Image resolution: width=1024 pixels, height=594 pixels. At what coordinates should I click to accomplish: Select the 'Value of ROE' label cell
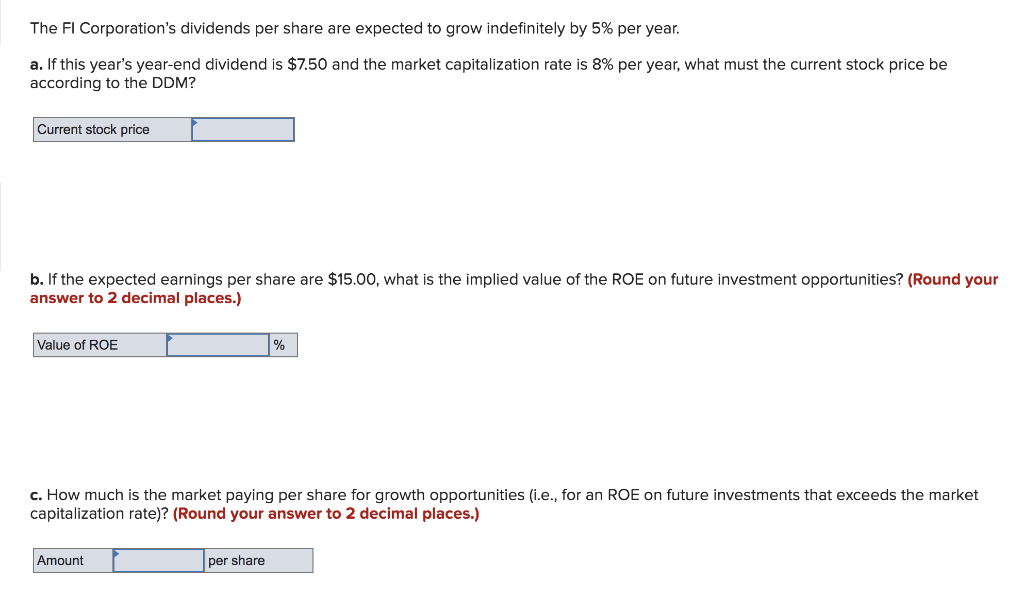click(100, 345)
